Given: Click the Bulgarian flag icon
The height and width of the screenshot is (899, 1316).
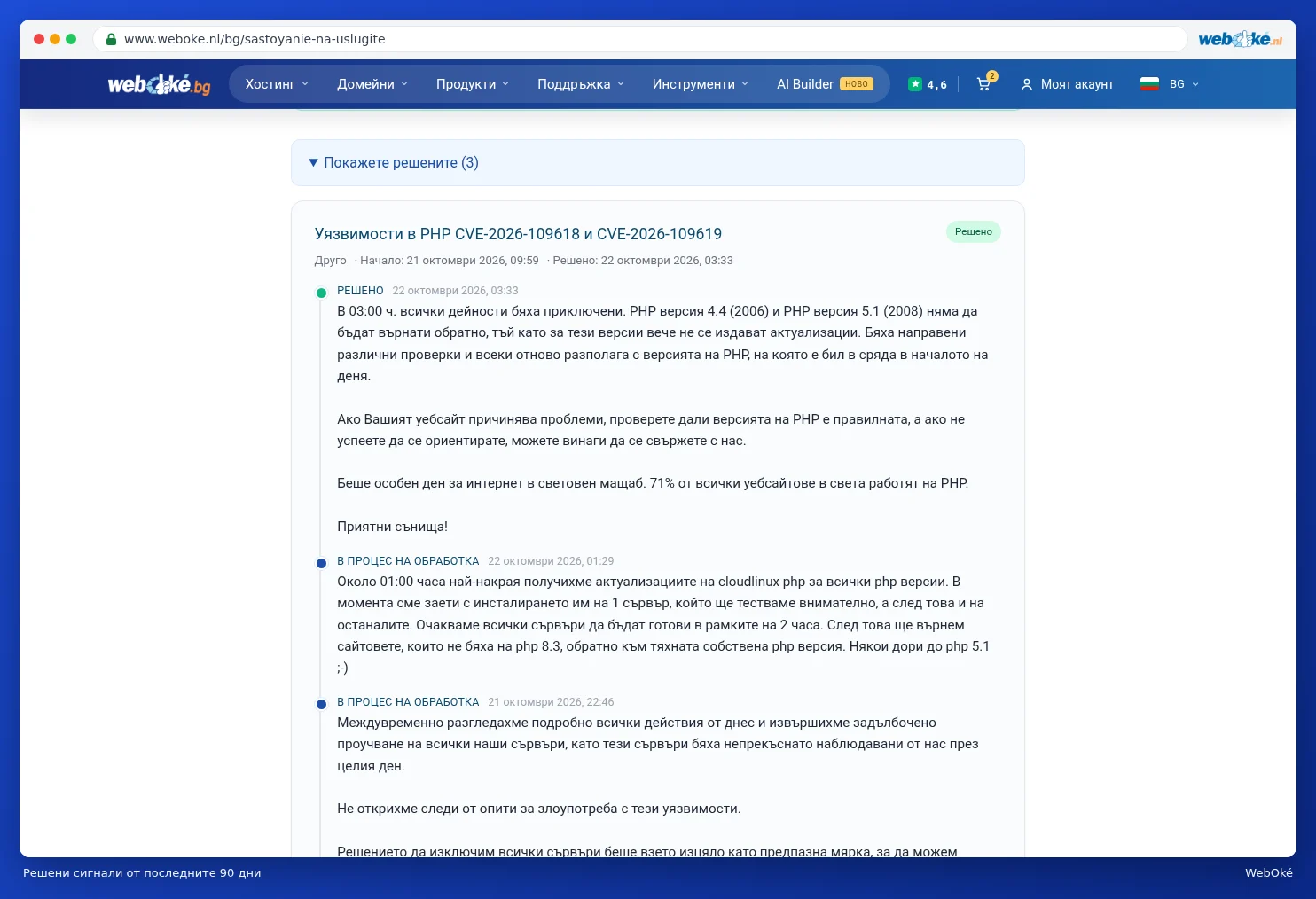Looking at the screenshot, I should (1149, 84).
